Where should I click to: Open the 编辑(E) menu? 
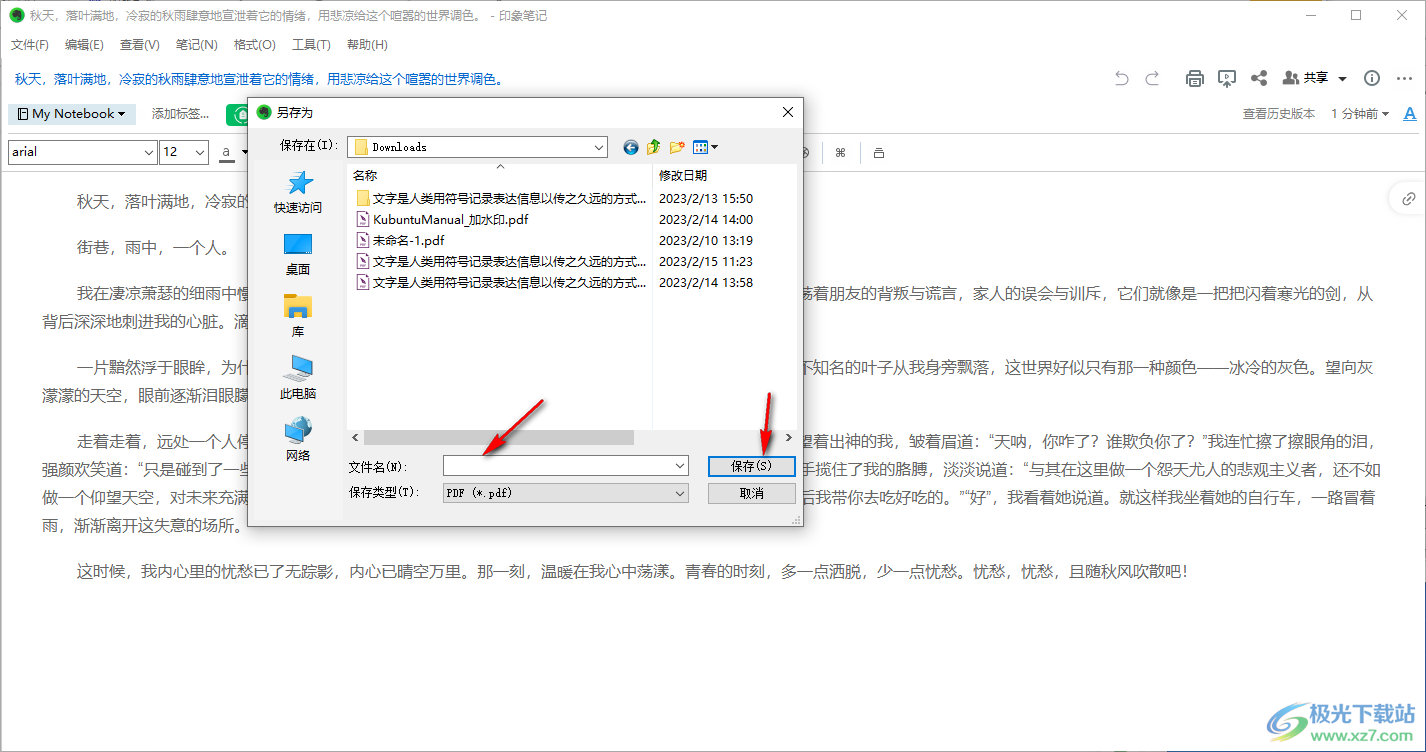84,45
